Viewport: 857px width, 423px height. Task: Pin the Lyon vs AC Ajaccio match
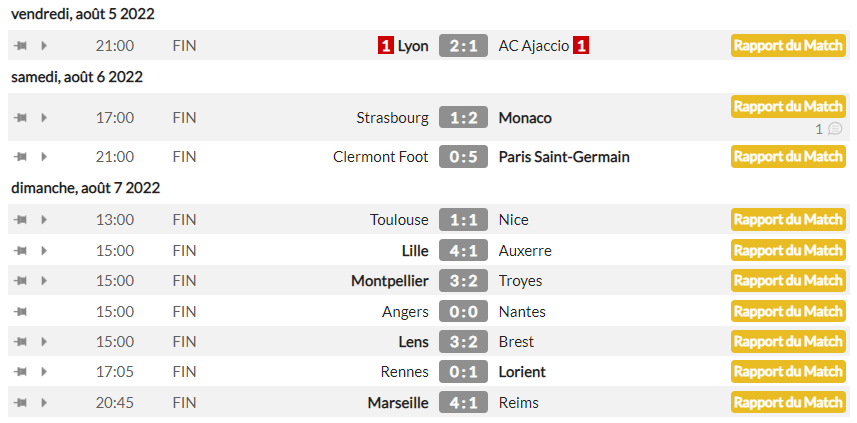tap(20, 46)
